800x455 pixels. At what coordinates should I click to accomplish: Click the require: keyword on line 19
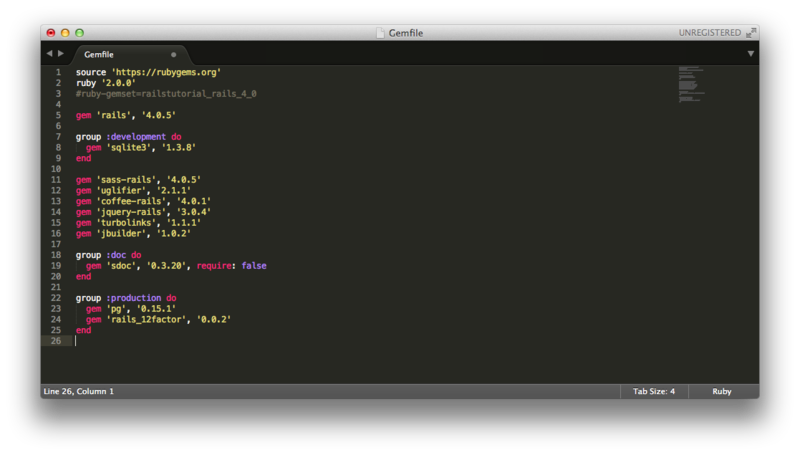point(216,266)
